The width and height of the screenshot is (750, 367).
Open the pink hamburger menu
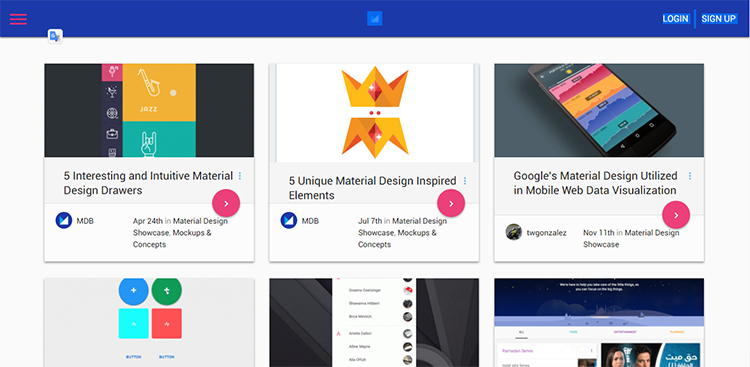click(18, 19)
